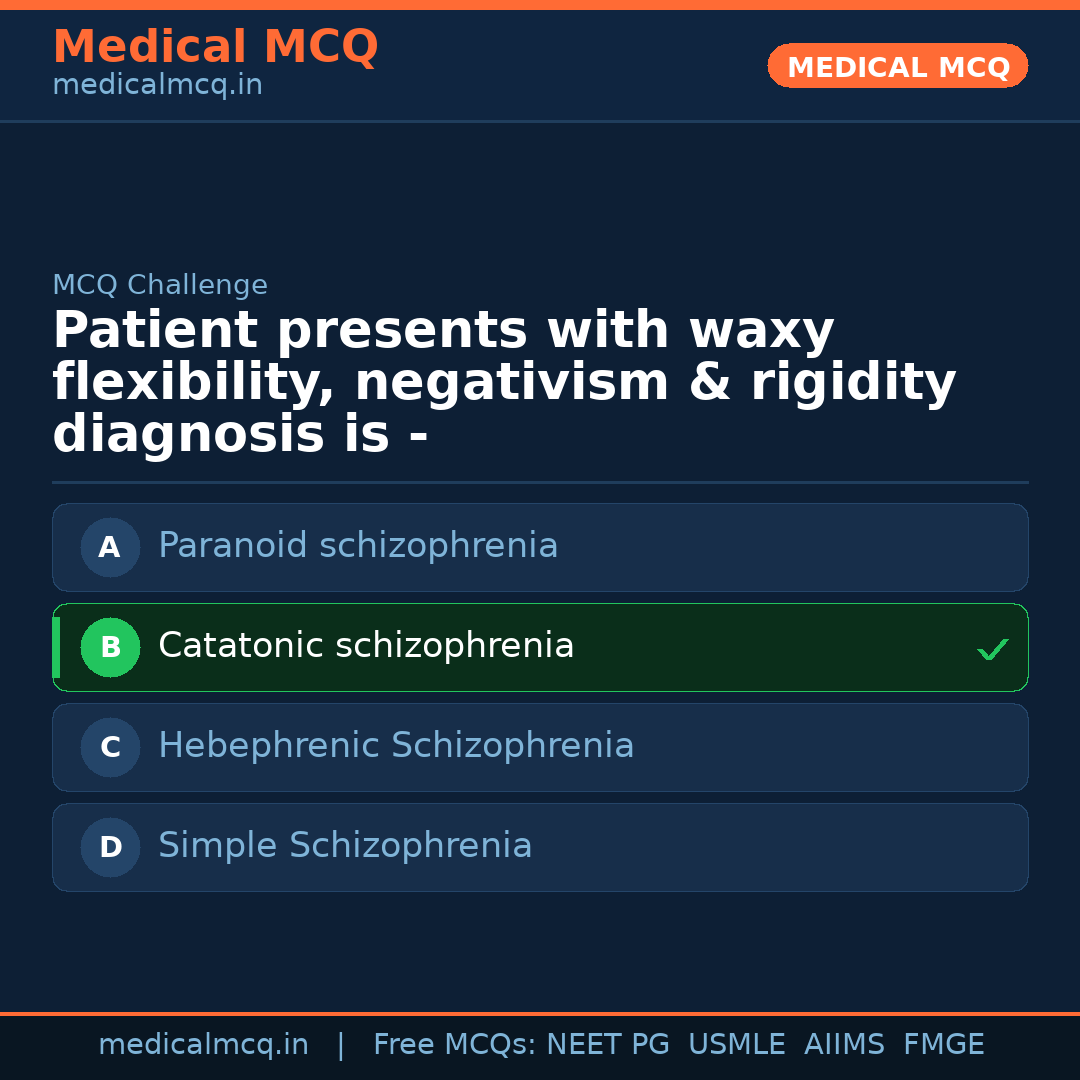
Task: Open the medicalmcq.in link under the header title
Action: (x=157, y=86)
